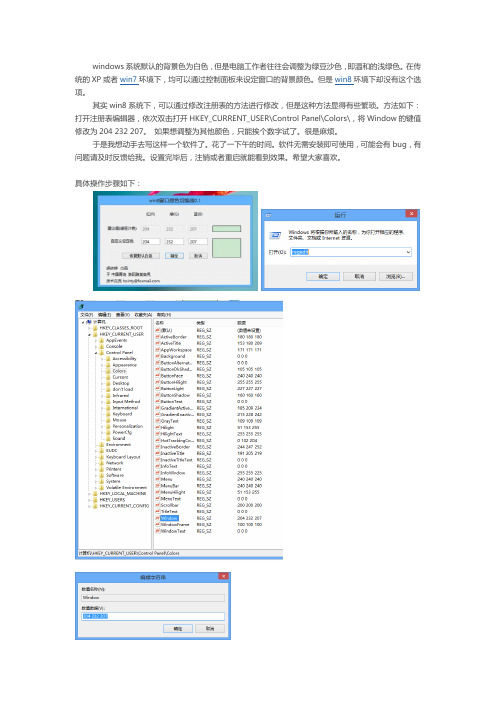Follow the win8 hyperlink in the paragraph
The height and width of the screenshot is (702, 496).
[x=343, y=80]
